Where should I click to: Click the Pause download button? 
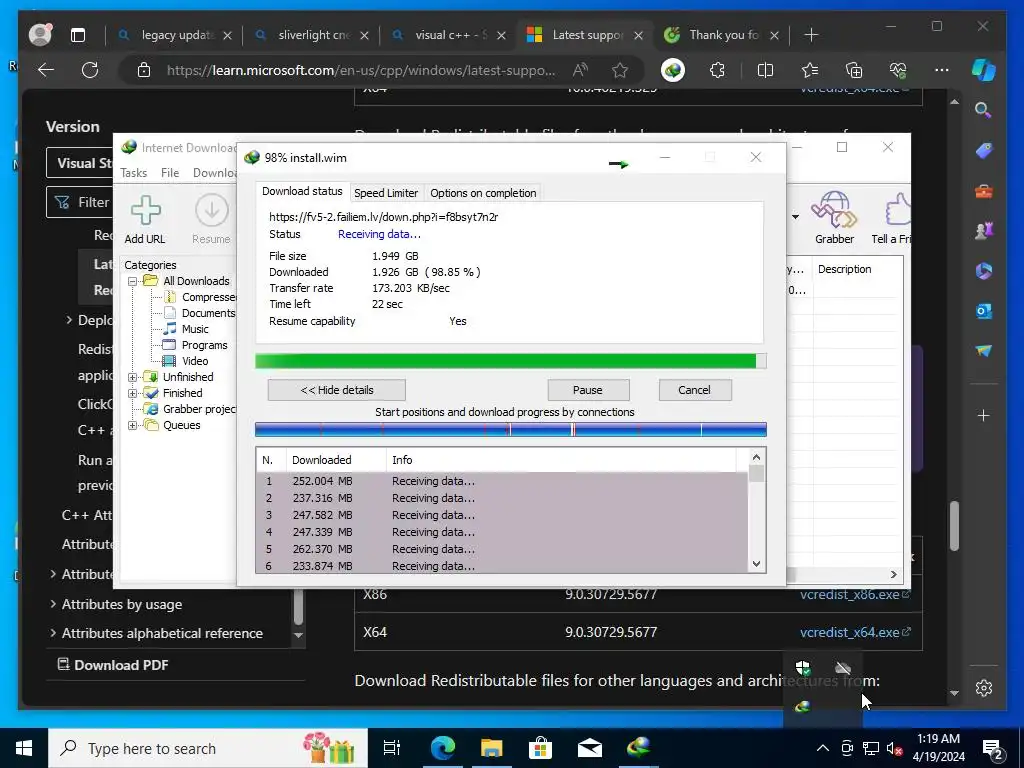click(588, 390)
